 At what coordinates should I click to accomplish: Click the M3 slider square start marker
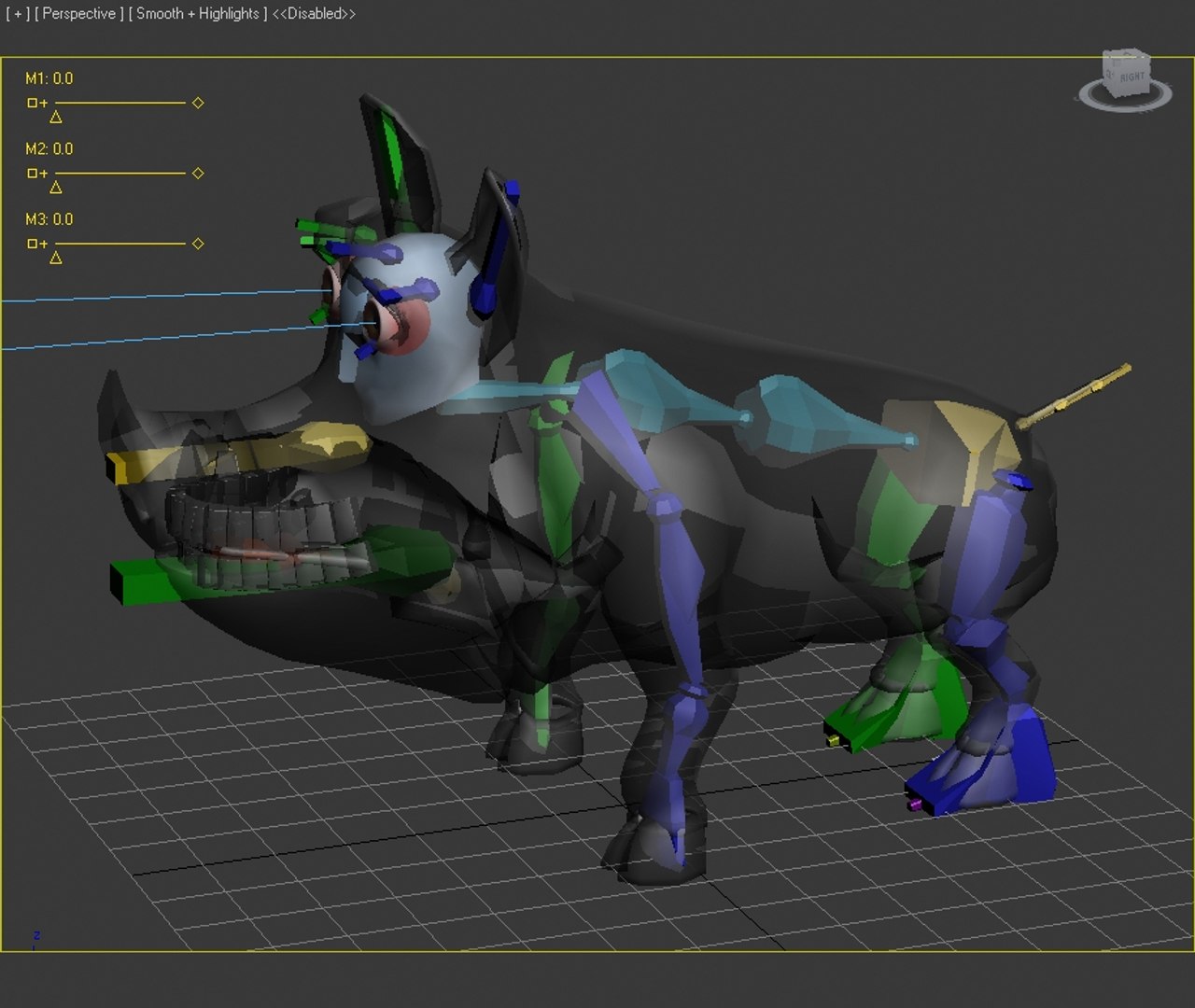(x=33, y=244)
